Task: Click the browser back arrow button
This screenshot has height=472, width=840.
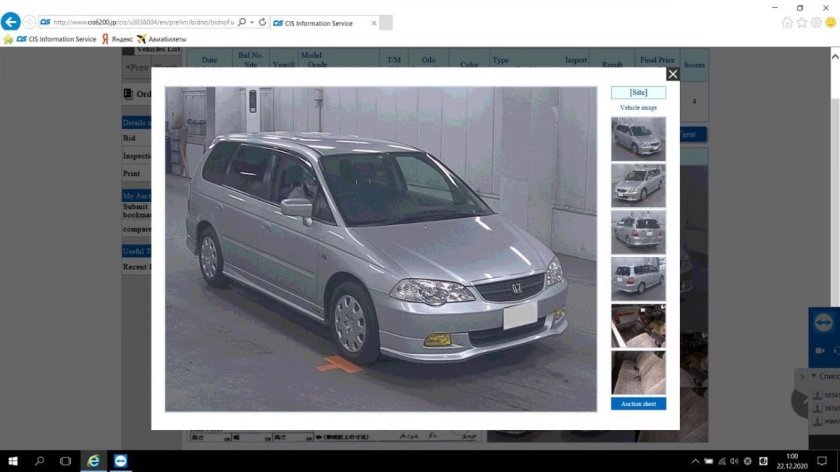Action: [x=11, y=22]
